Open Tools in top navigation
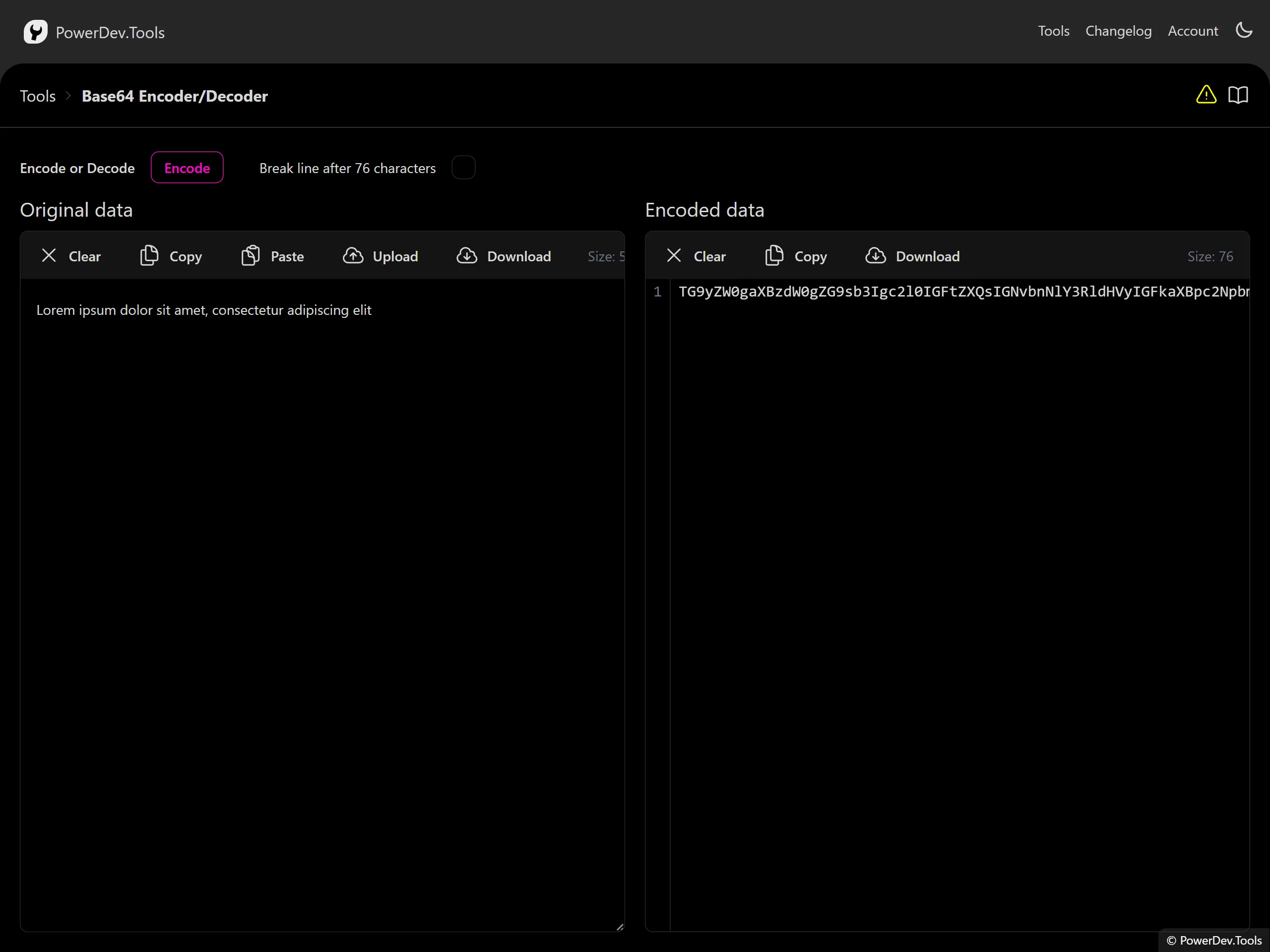Viewport: 1270px width, 952px height. [1054, 31]
